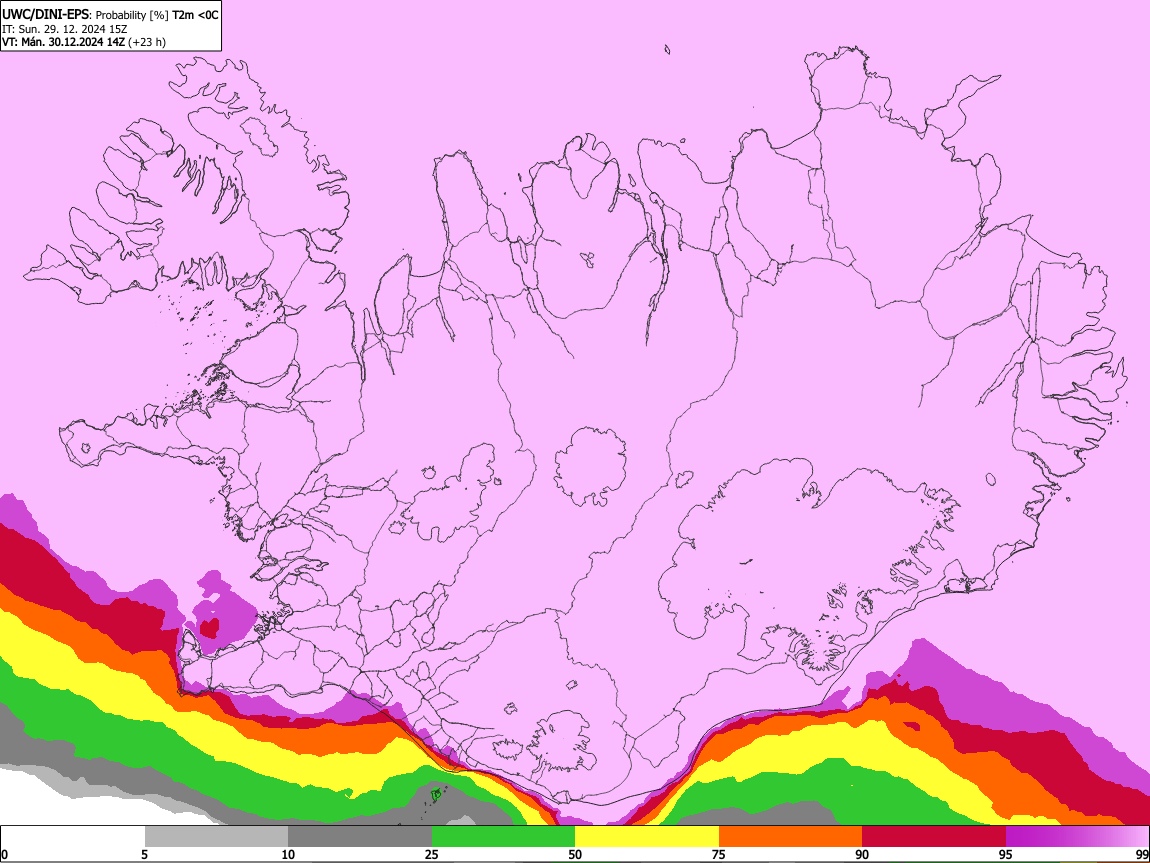Click the white 0–5% legend swatch
The image size is (1150, 863).
coord(73,837)
